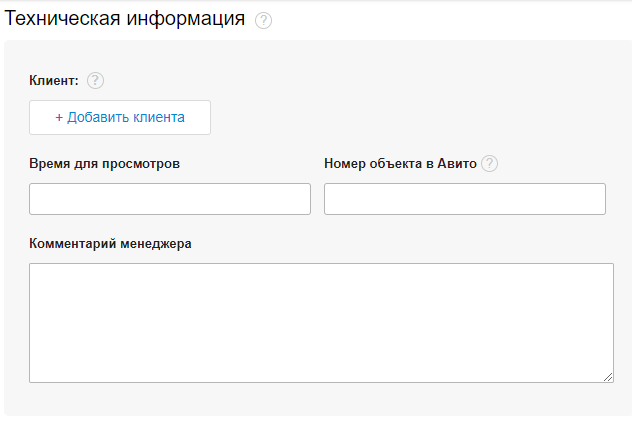Click help icon beside Техническая информация heading
The image size is (632, 423).
[x=263, y=21]
